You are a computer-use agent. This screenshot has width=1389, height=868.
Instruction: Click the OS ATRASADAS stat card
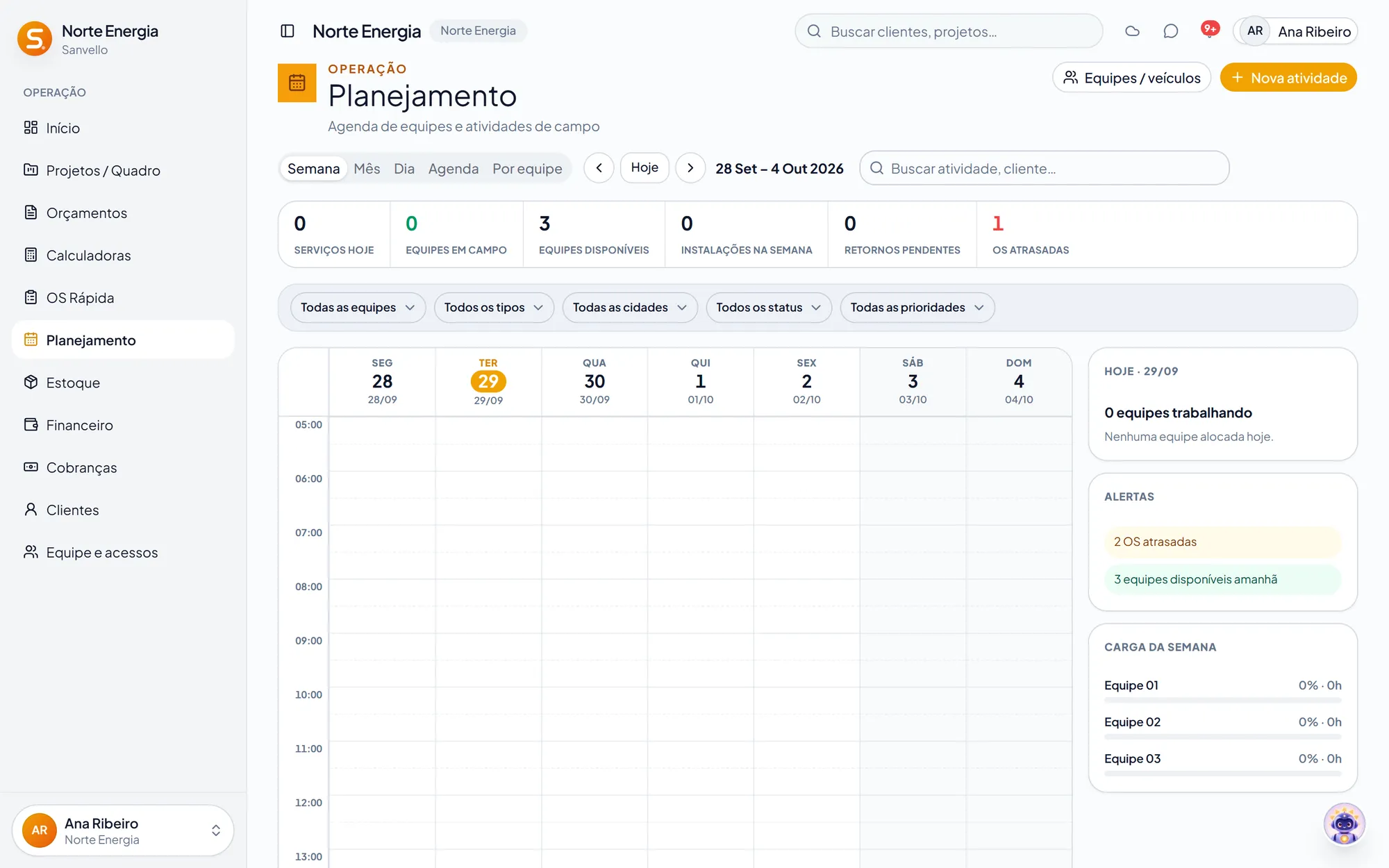coord(1031,235)
